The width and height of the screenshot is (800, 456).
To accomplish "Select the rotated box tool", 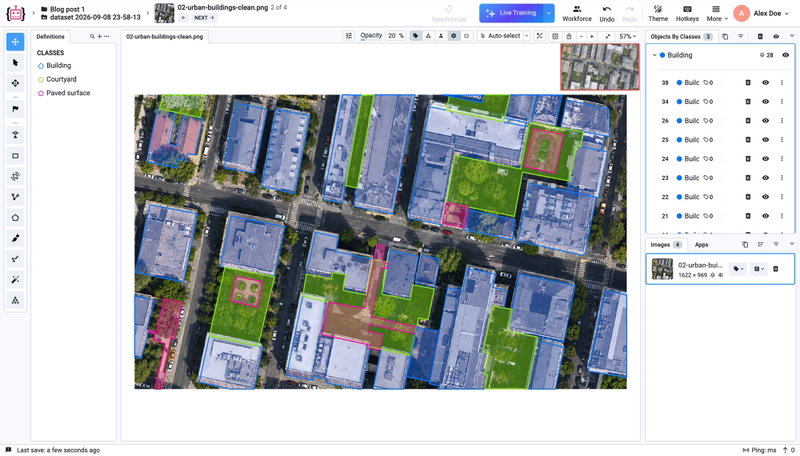I will [x=15, y=176].
